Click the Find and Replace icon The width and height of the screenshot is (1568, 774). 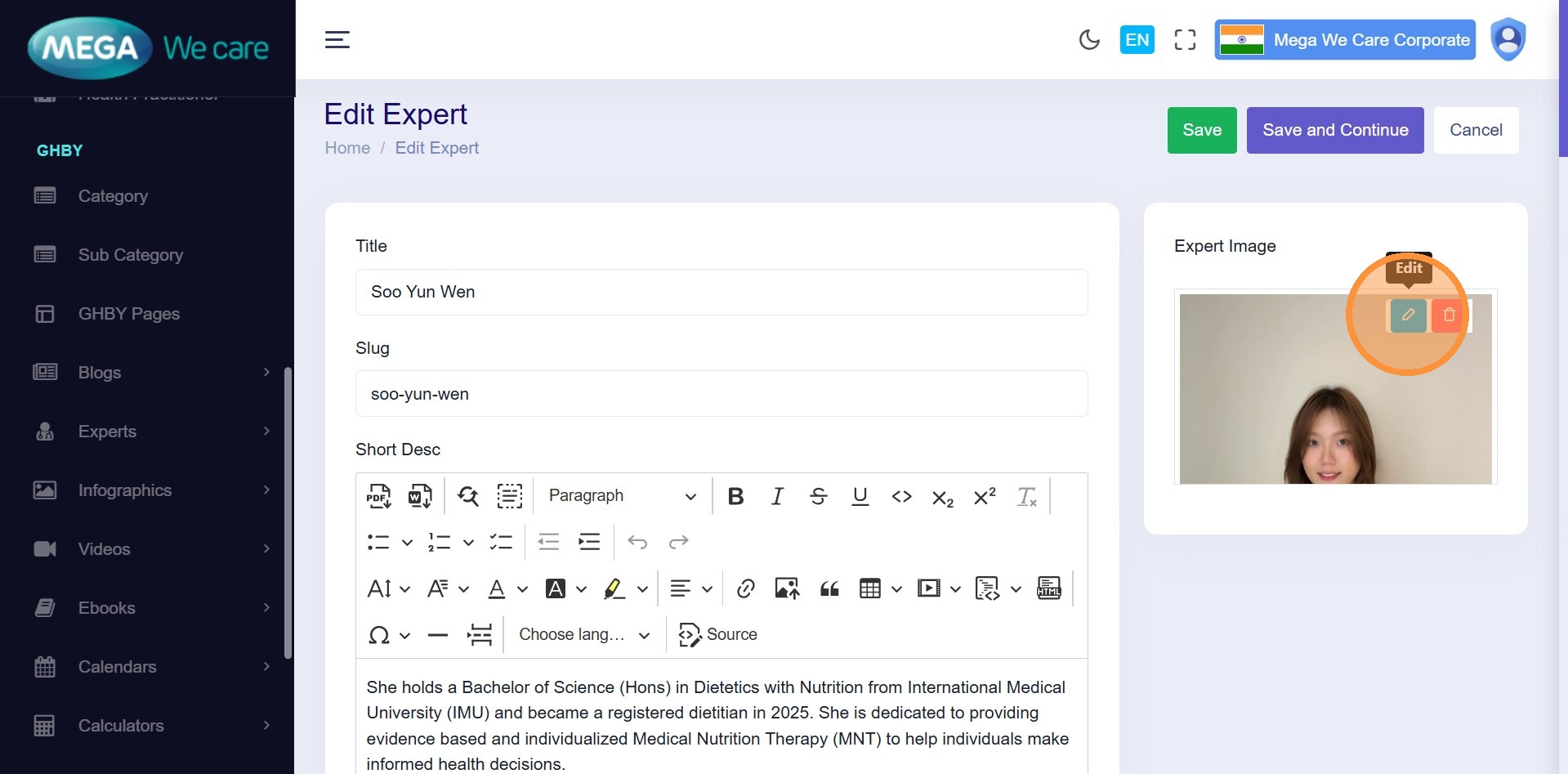point(468,496)
